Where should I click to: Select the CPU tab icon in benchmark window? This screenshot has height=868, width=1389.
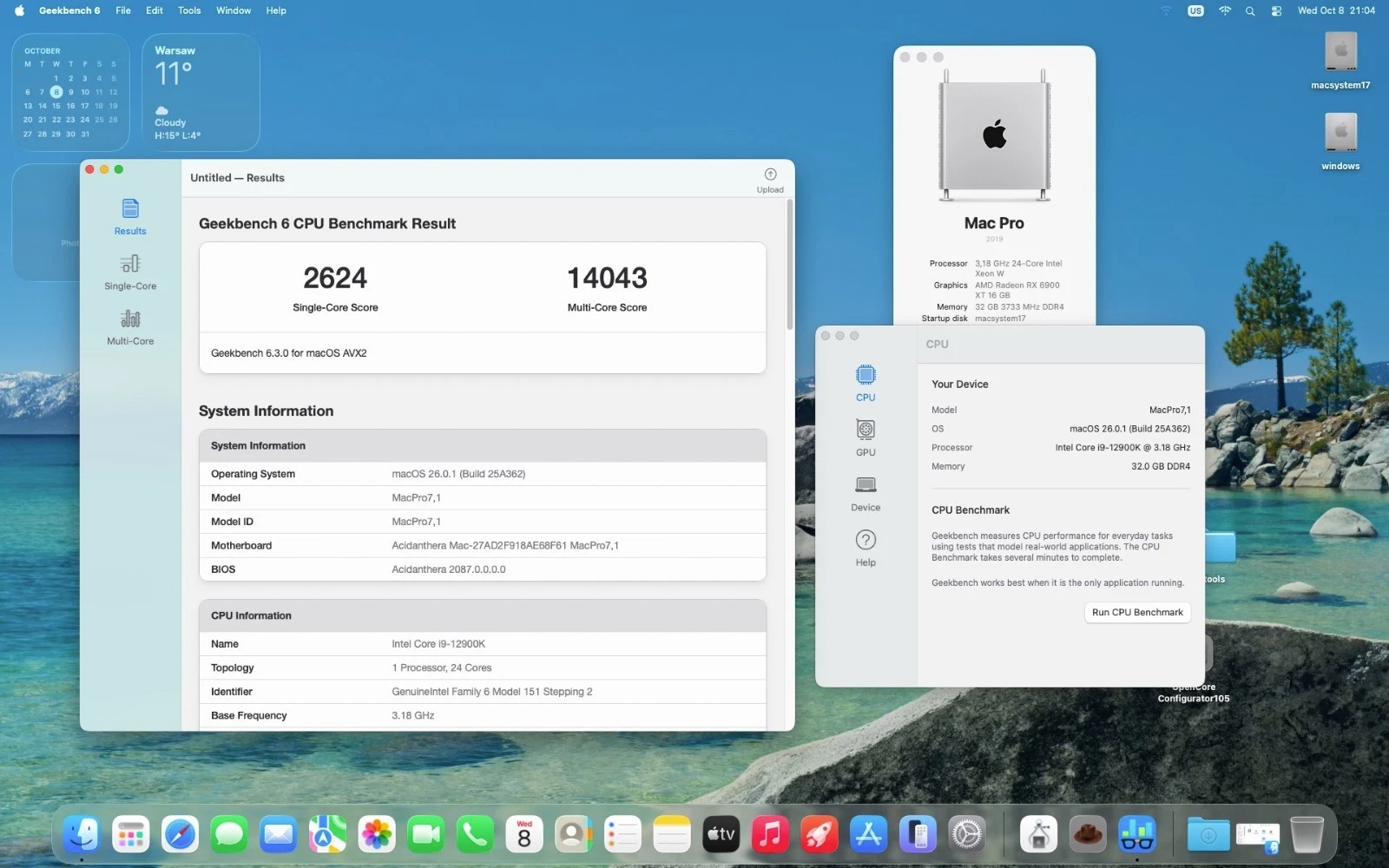[866, 383]
